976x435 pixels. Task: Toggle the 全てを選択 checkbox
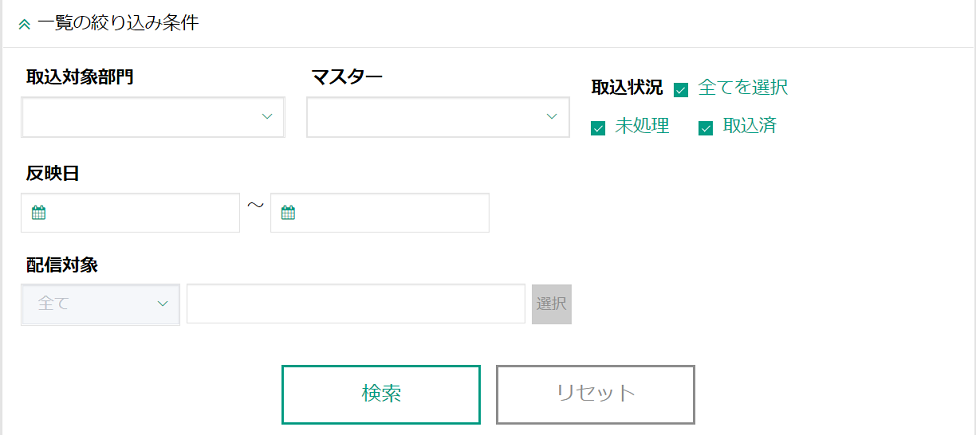681,90
